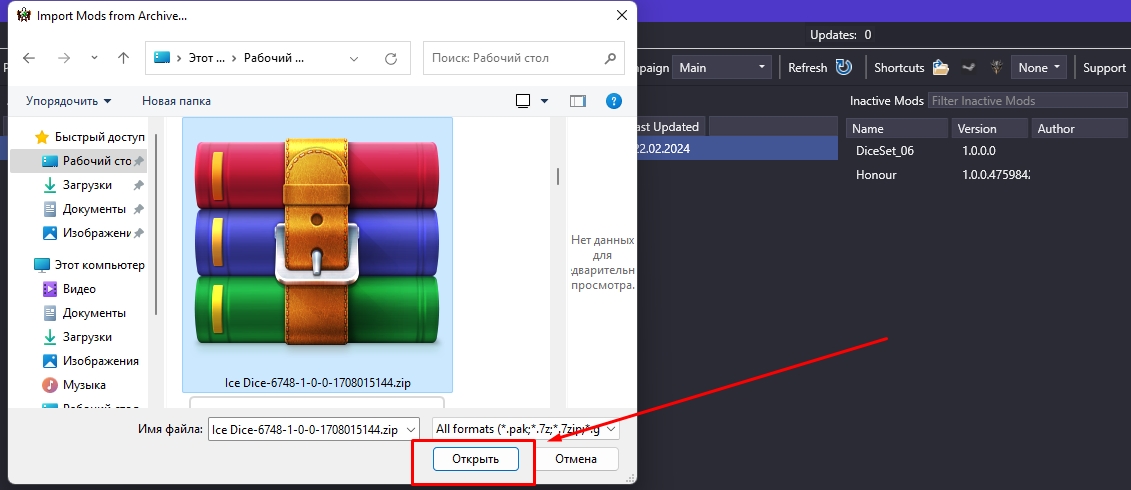Change the file view mode icon

[524, 101]
